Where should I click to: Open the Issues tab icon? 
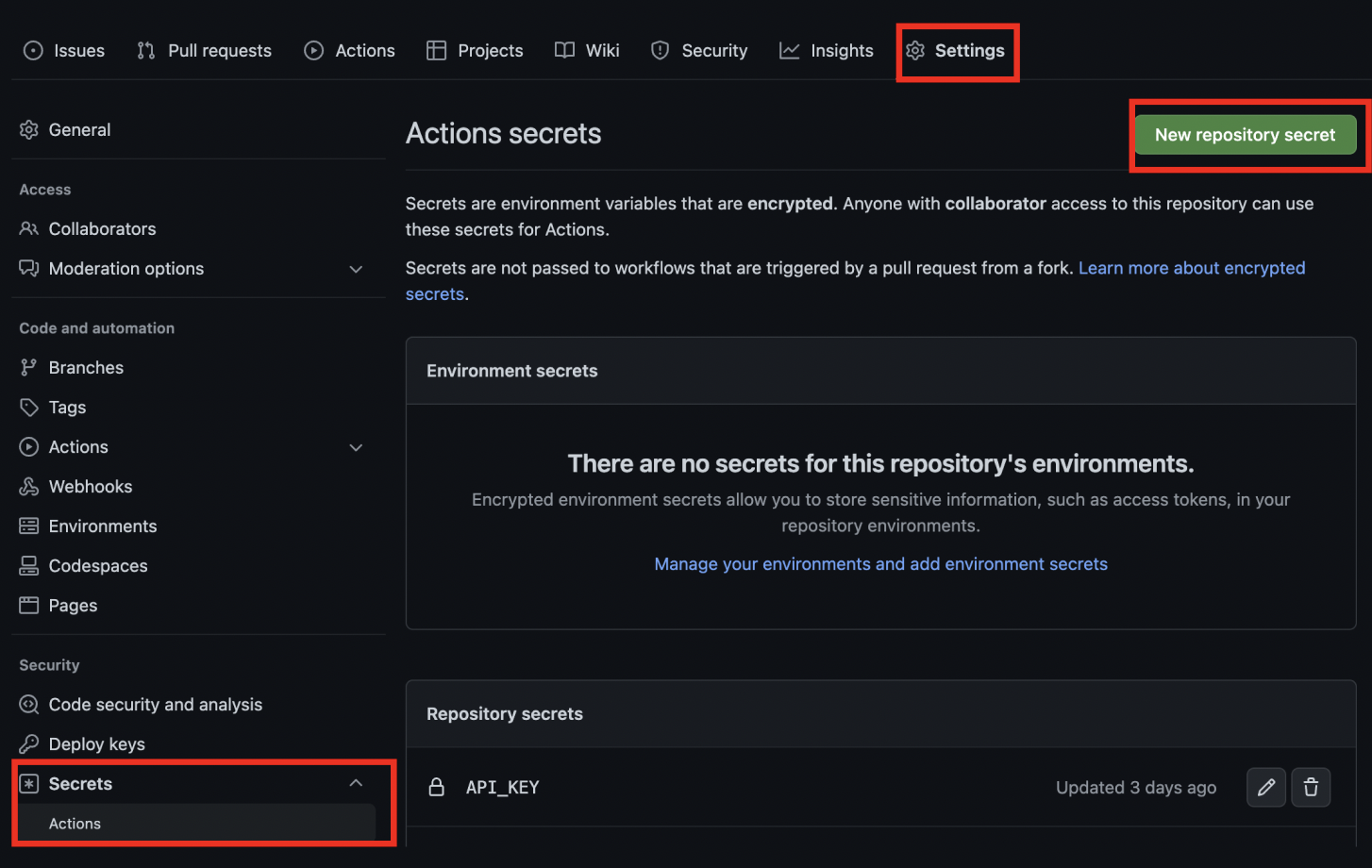(x=31, y=50)
